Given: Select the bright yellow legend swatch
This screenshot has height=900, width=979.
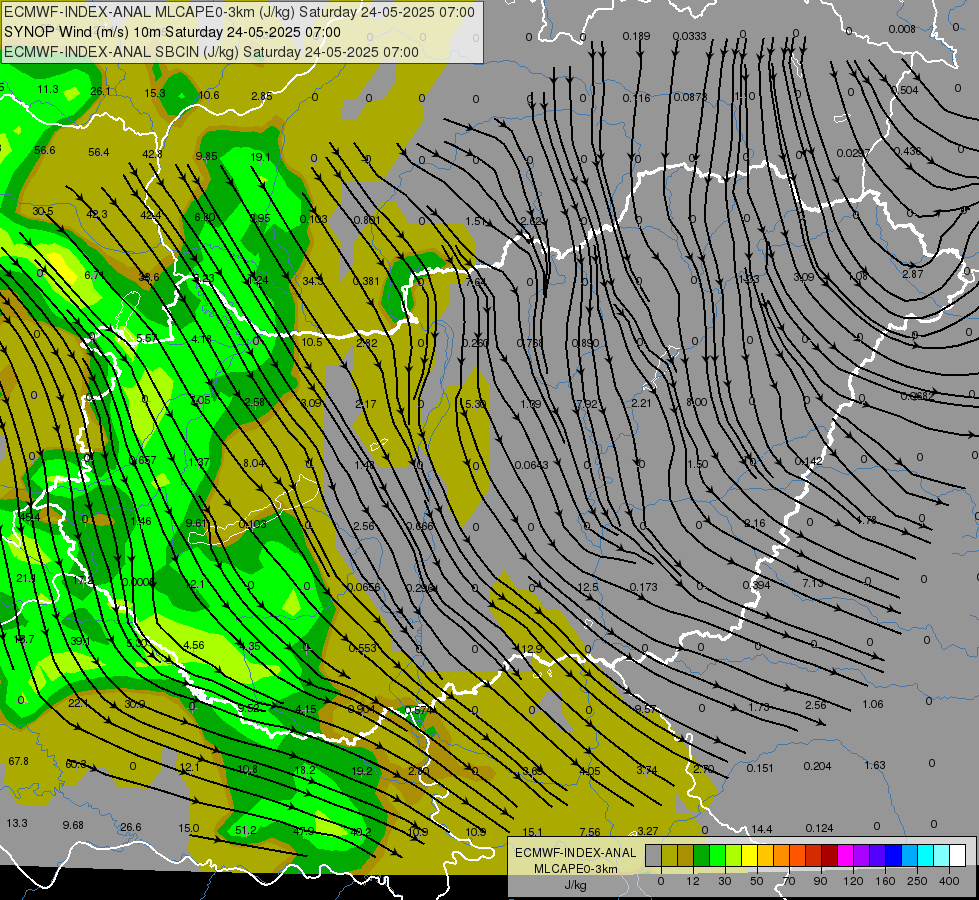Looking at the screenshot, I should [x=749, y=855].
